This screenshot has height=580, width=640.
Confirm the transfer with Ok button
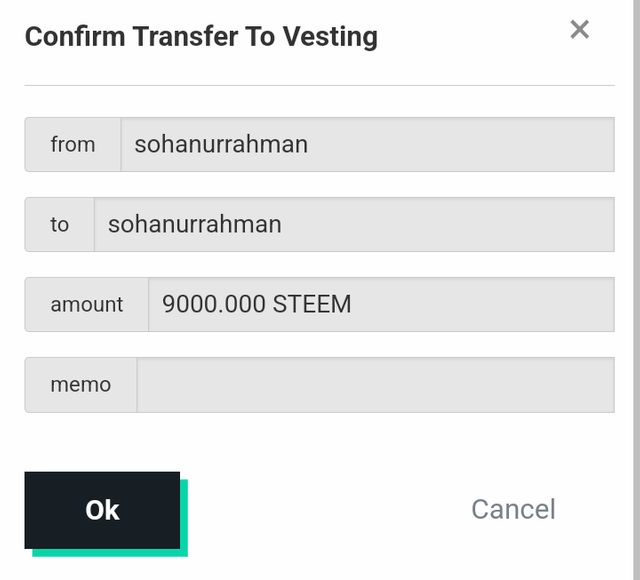[102, 510]
